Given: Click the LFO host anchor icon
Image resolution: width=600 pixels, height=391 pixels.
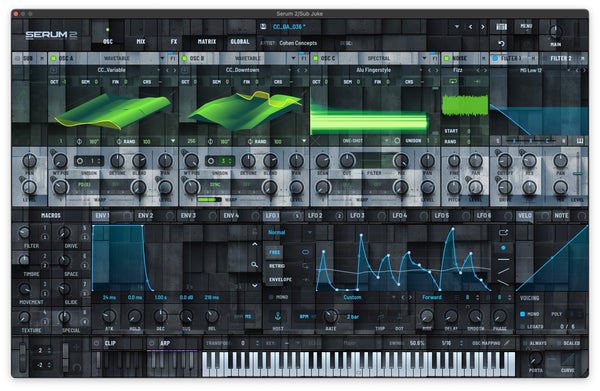Looking at the screenshot, I should [x=278, y=316].
